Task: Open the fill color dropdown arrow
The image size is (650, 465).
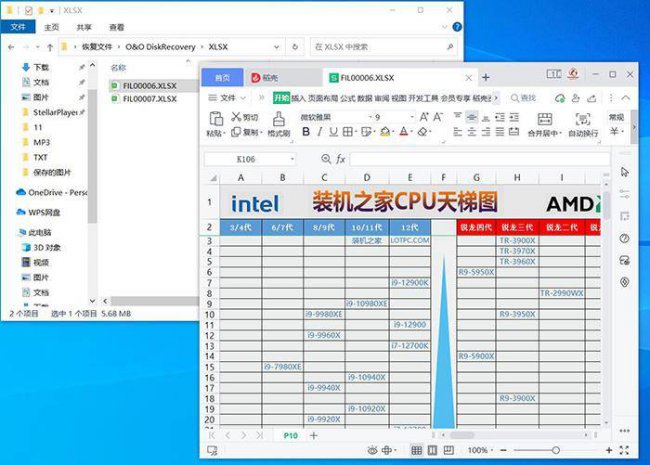Action: tap(393, 132)
